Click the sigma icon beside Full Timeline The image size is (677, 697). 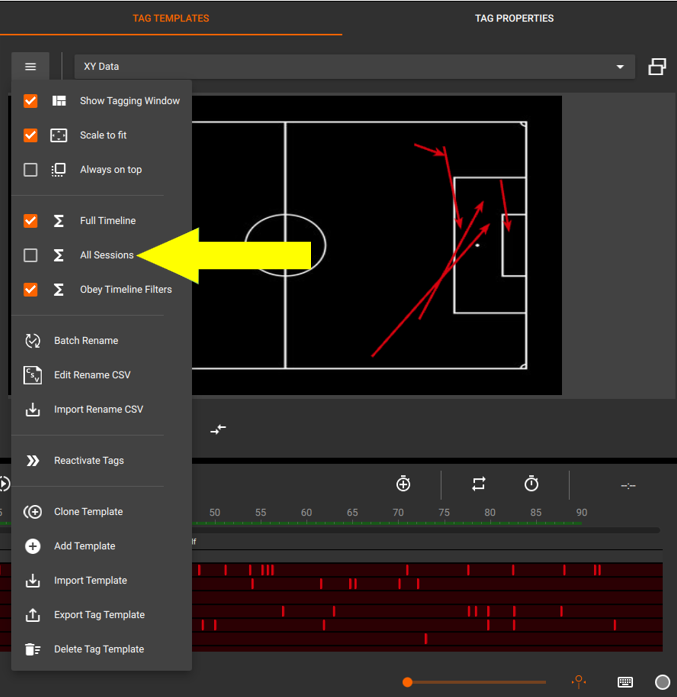coord(59,220)
